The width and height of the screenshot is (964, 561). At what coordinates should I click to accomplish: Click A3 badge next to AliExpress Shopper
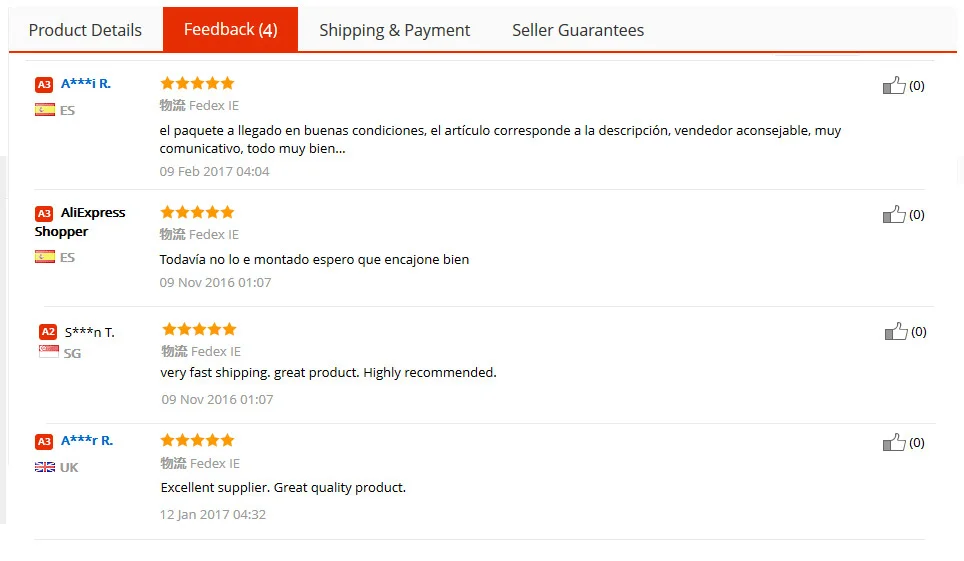click(x=44, y=213)
